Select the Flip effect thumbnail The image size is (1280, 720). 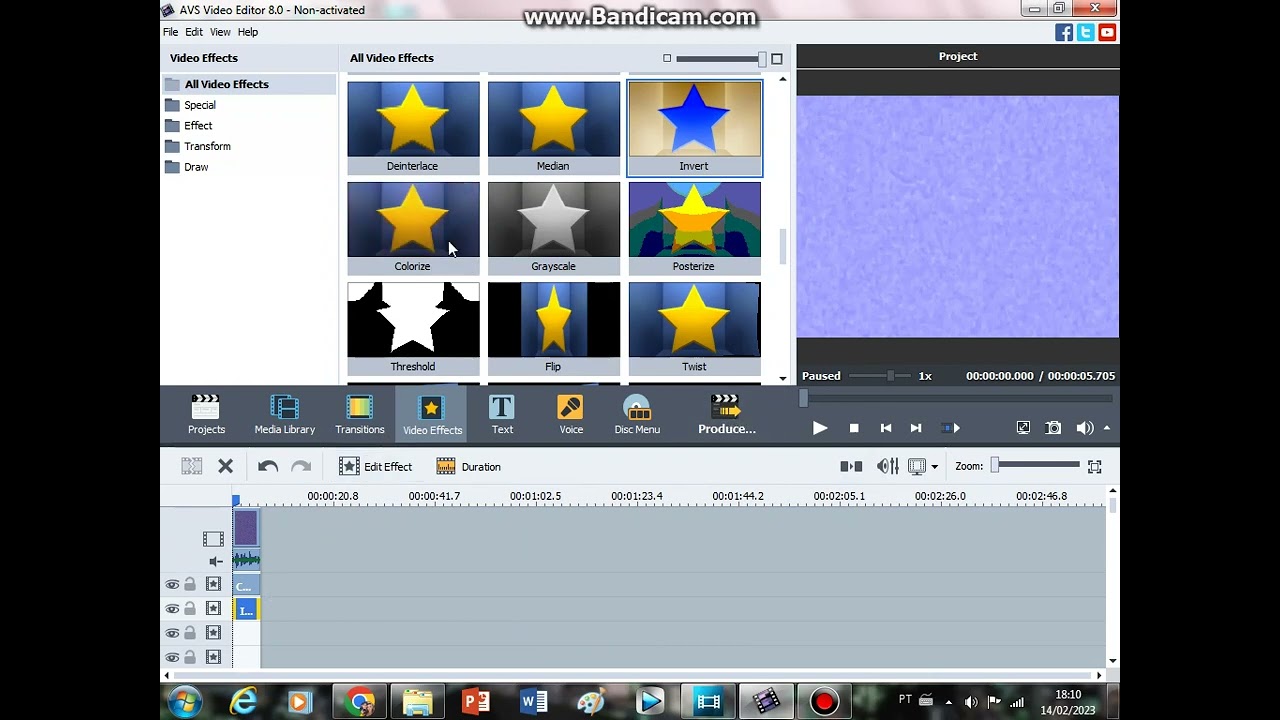point(553,328)
